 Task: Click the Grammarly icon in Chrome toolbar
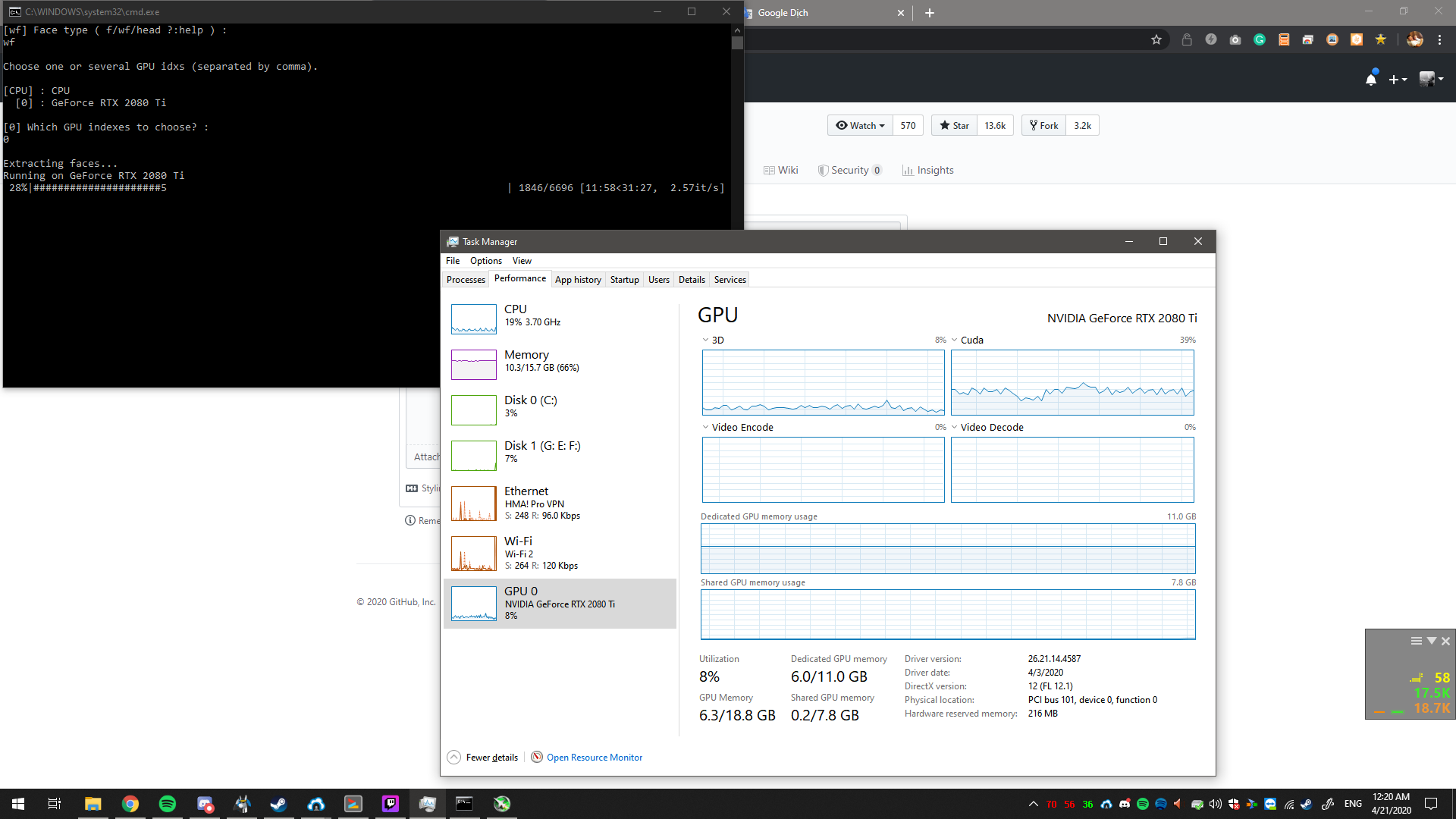click(1259, 39)
